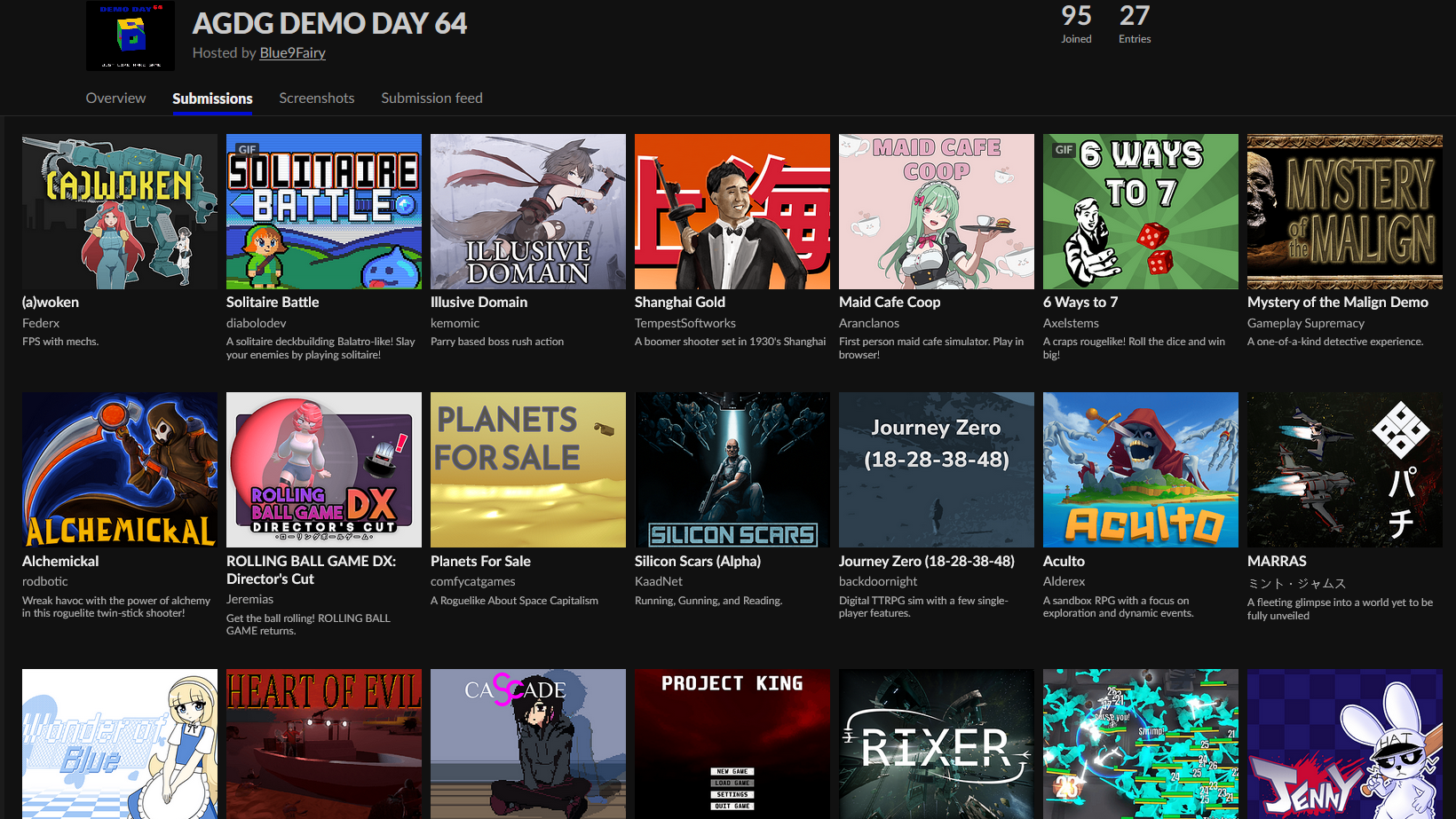This screenshot has width=1456, height=819.
Task: Click the (a)woken game title link
Action: 51,303
